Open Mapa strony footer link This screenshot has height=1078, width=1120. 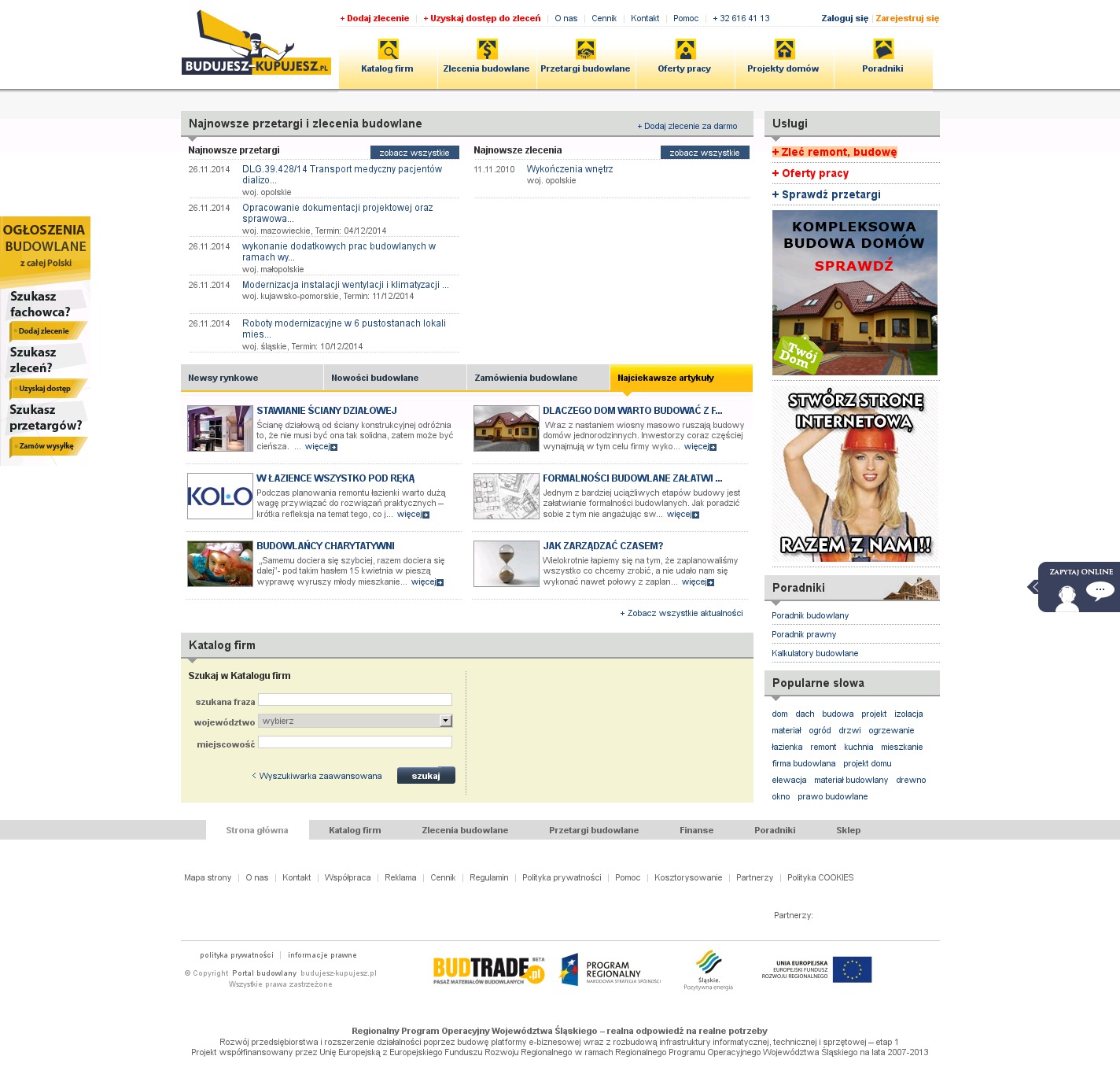208,877
